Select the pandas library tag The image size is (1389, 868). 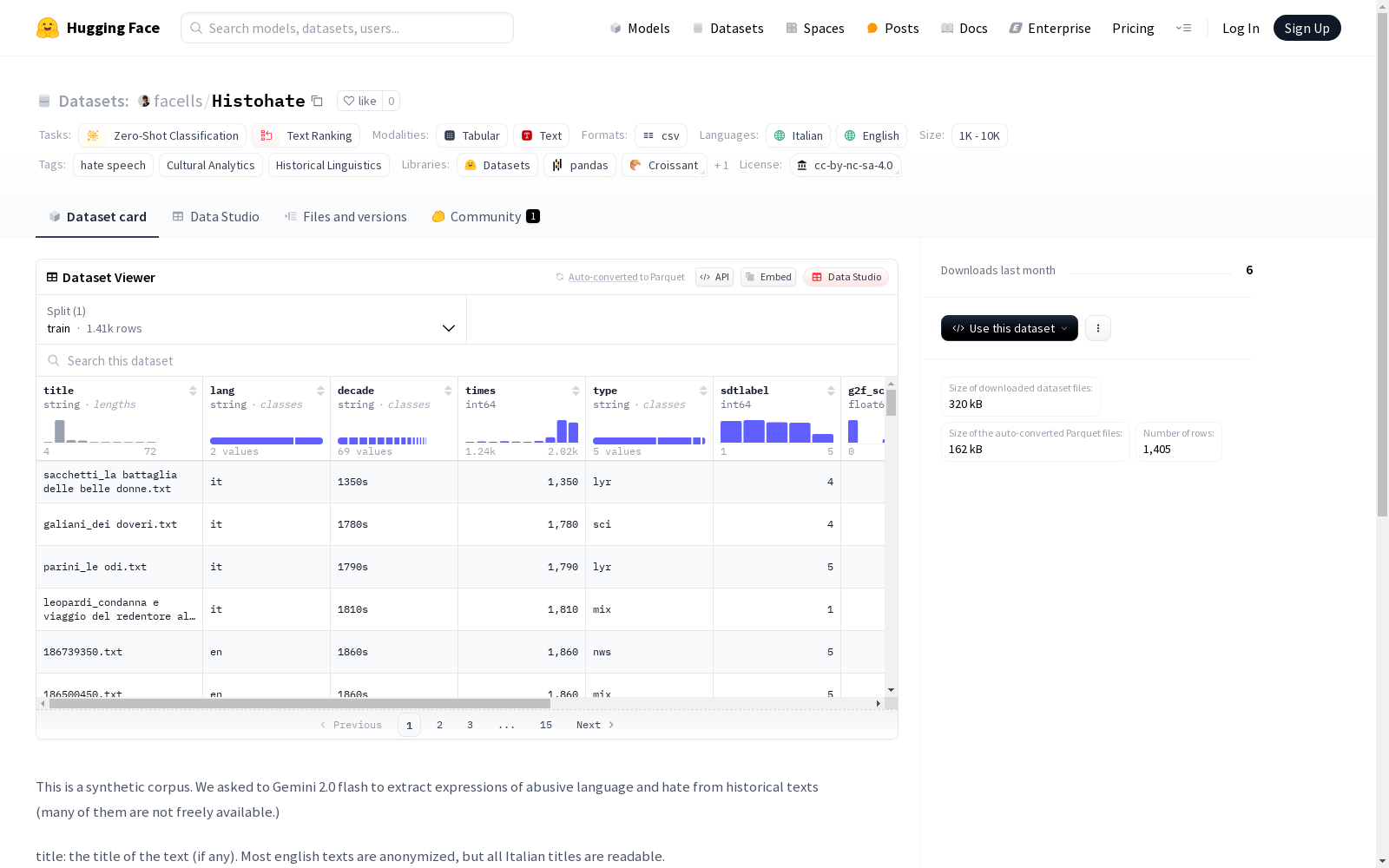tap(580, 165)
